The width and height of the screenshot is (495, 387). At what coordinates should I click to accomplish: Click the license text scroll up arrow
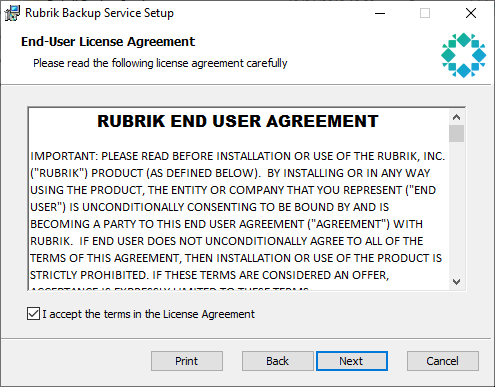click(456, 117)
